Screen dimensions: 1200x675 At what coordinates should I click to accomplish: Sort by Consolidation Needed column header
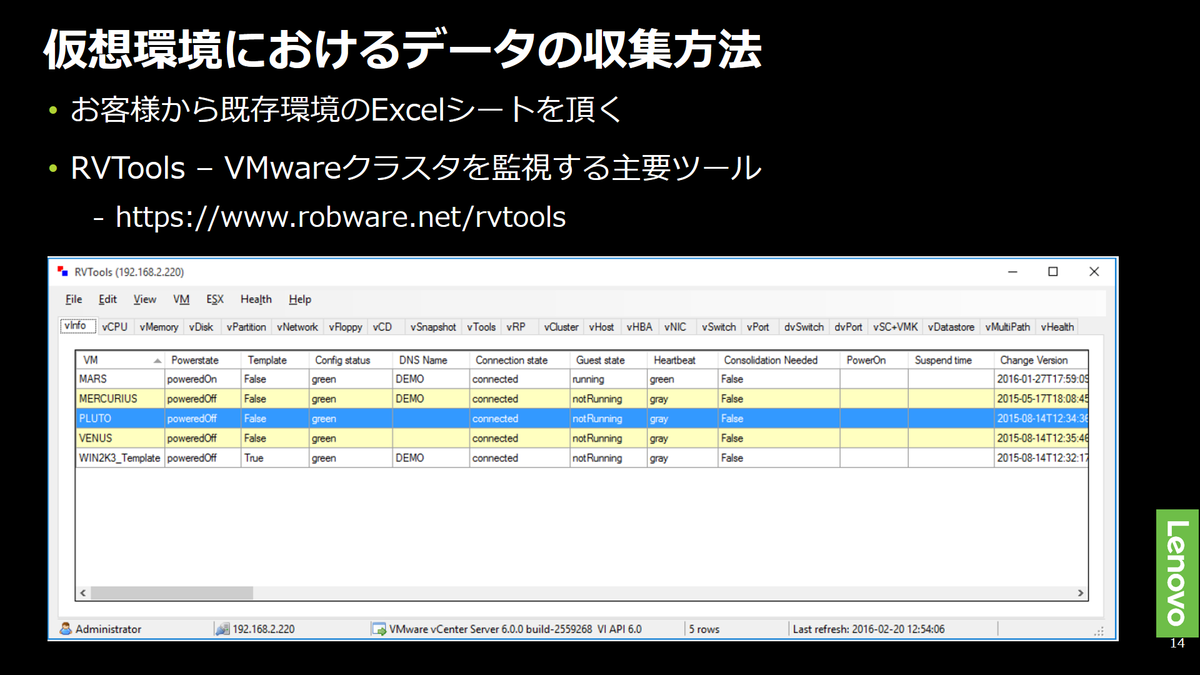(x=778, y=360)
